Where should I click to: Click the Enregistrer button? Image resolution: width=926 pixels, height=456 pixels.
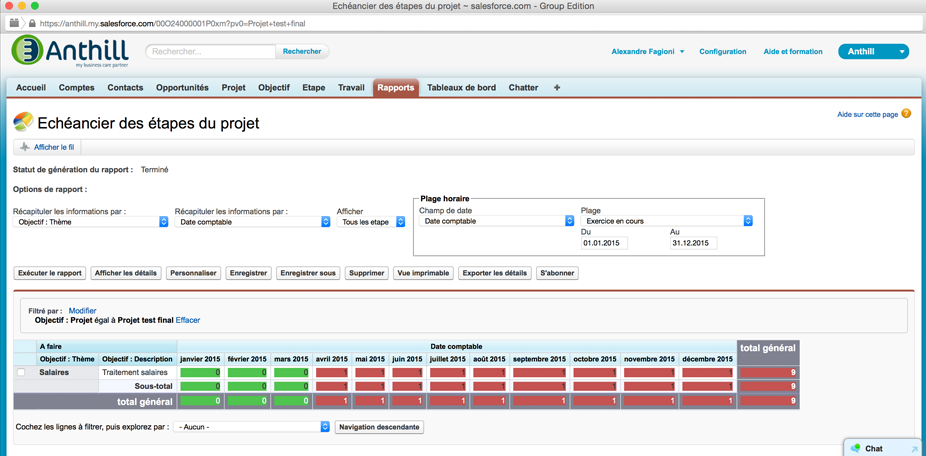click(x=249, y=273)
